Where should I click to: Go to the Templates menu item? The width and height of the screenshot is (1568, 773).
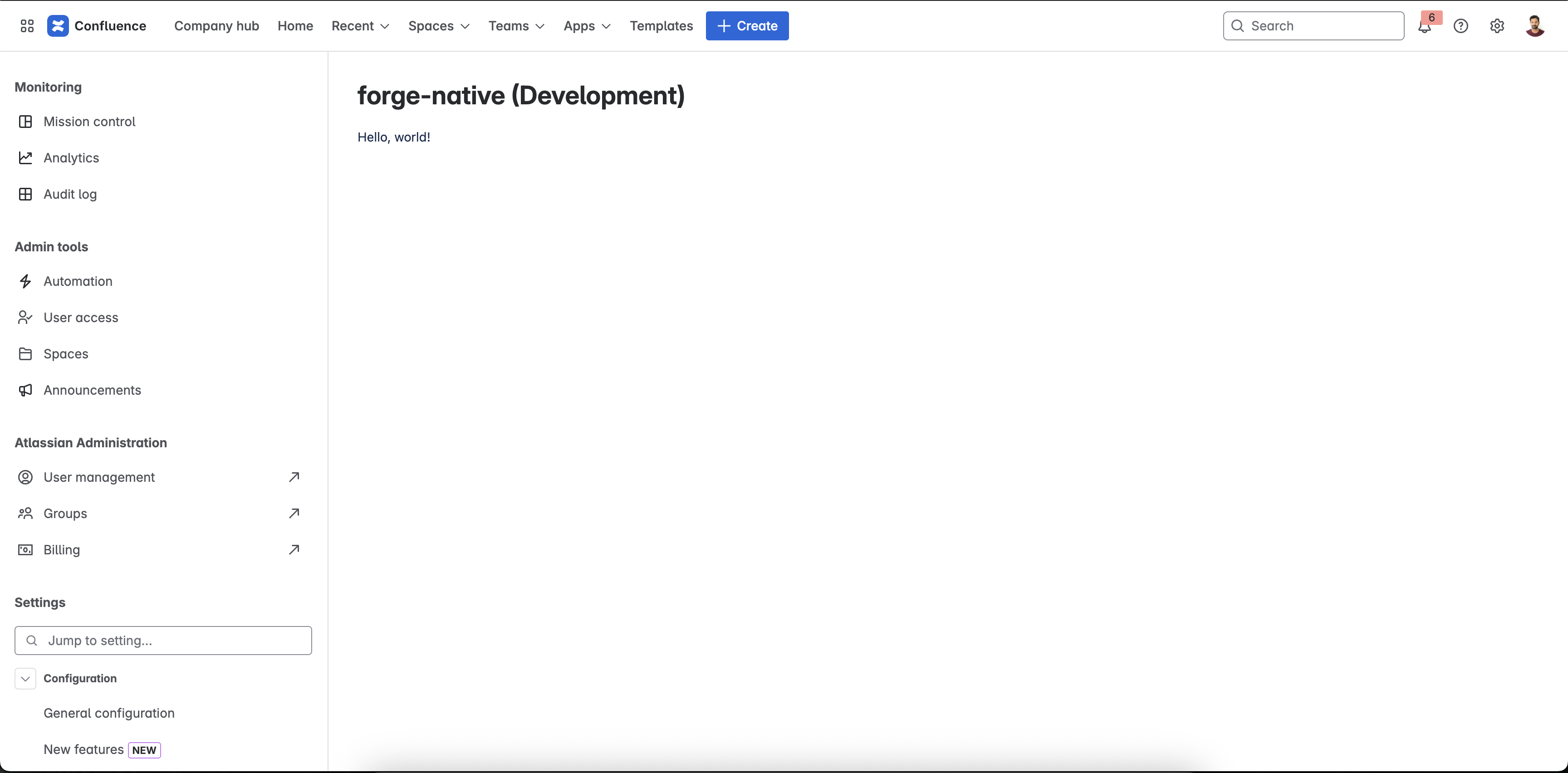click(x=661, y=25)
